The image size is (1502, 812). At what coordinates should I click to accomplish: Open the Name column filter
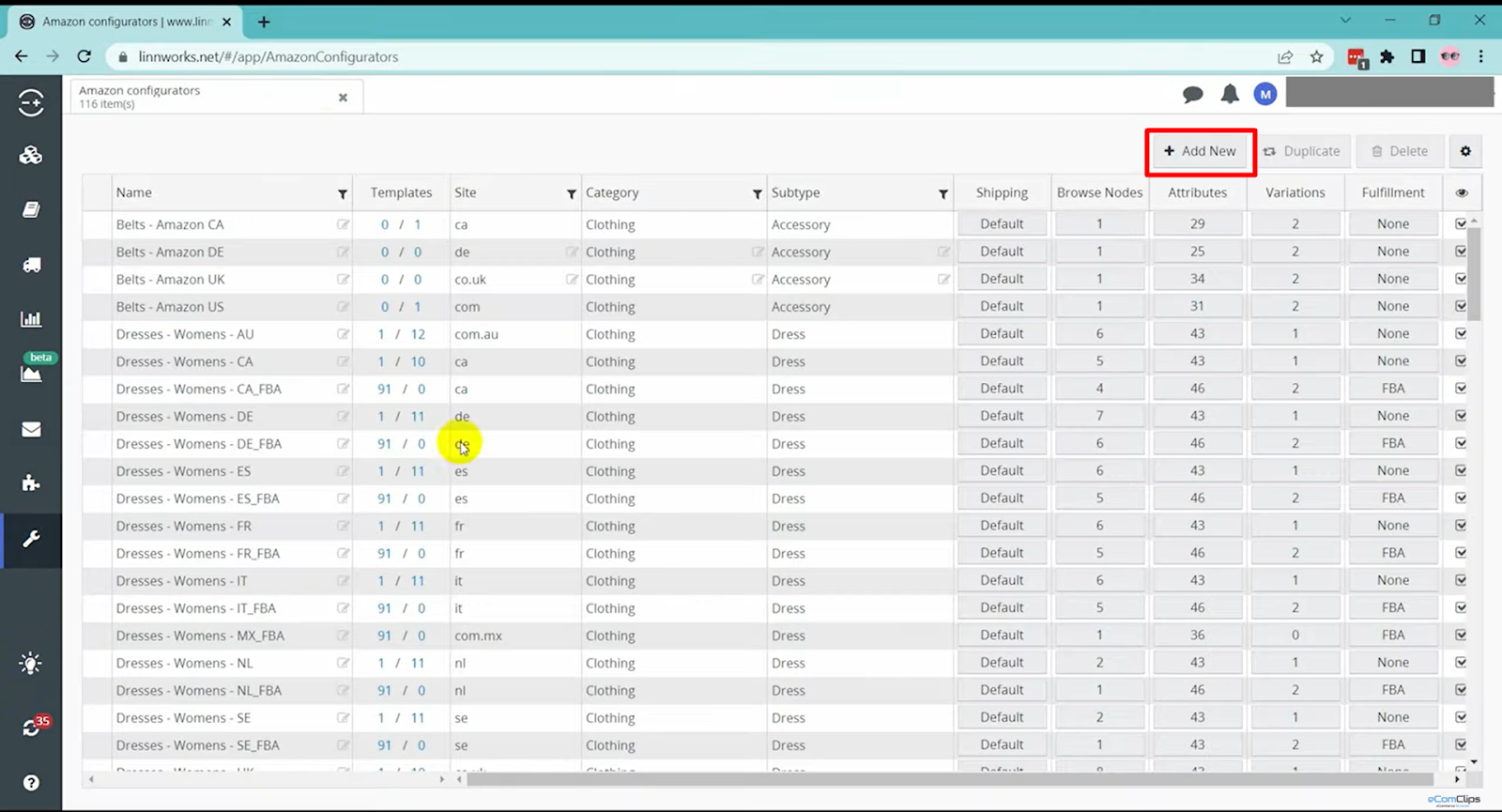pos(343,194)
